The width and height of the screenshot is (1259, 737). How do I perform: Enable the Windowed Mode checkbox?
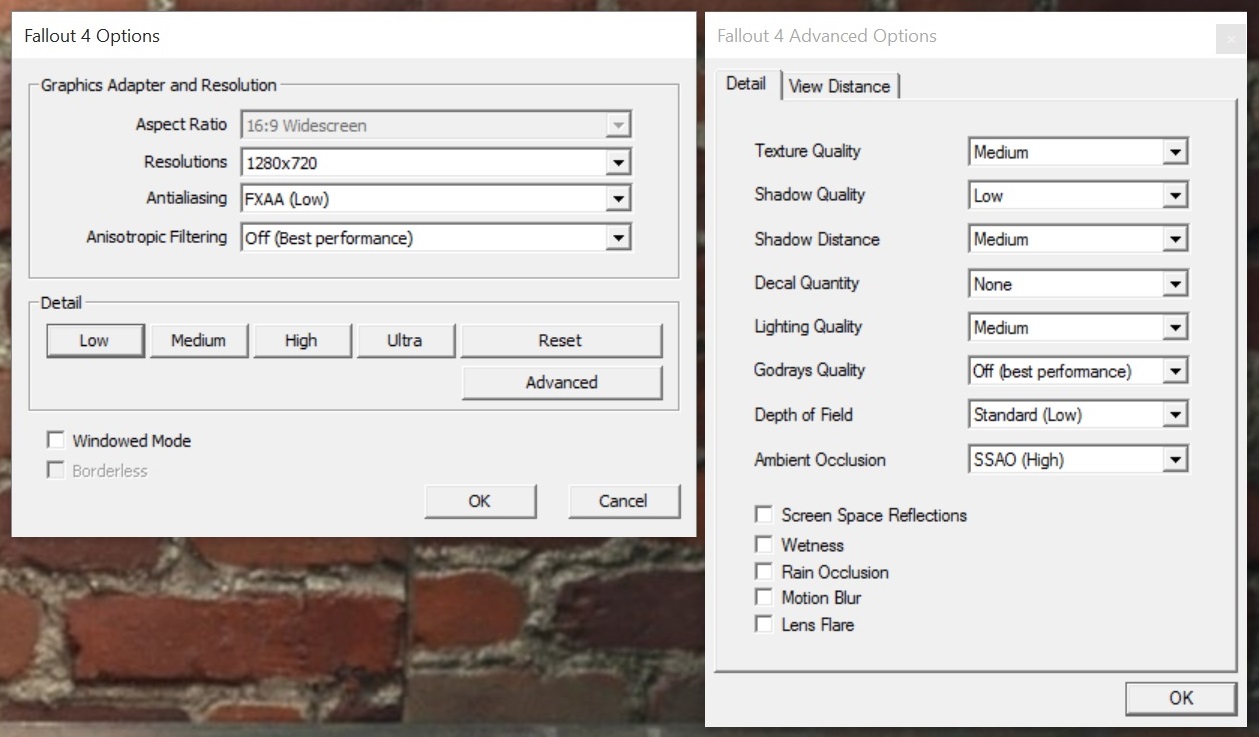tap(56, 440)
